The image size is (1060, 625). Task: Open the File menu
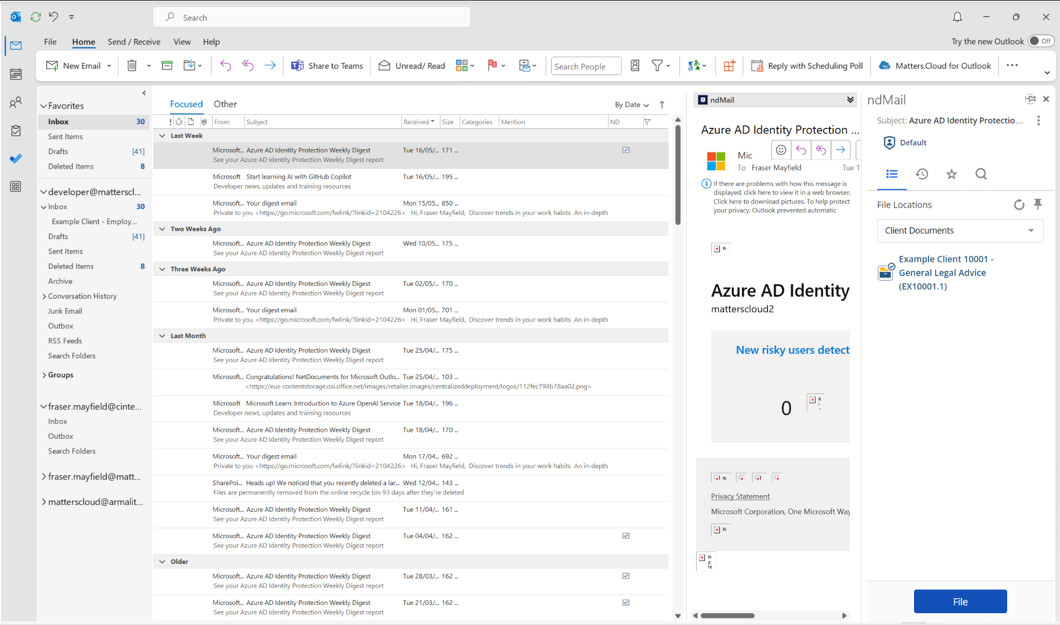pyautogui.click(x=50, y=42)
